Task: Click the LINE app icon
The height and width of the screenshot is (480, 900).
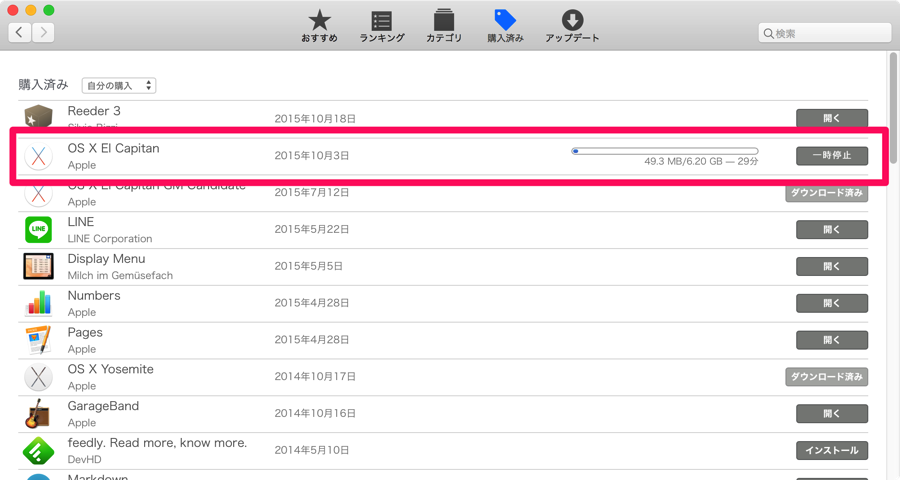Action: (38, 230)
